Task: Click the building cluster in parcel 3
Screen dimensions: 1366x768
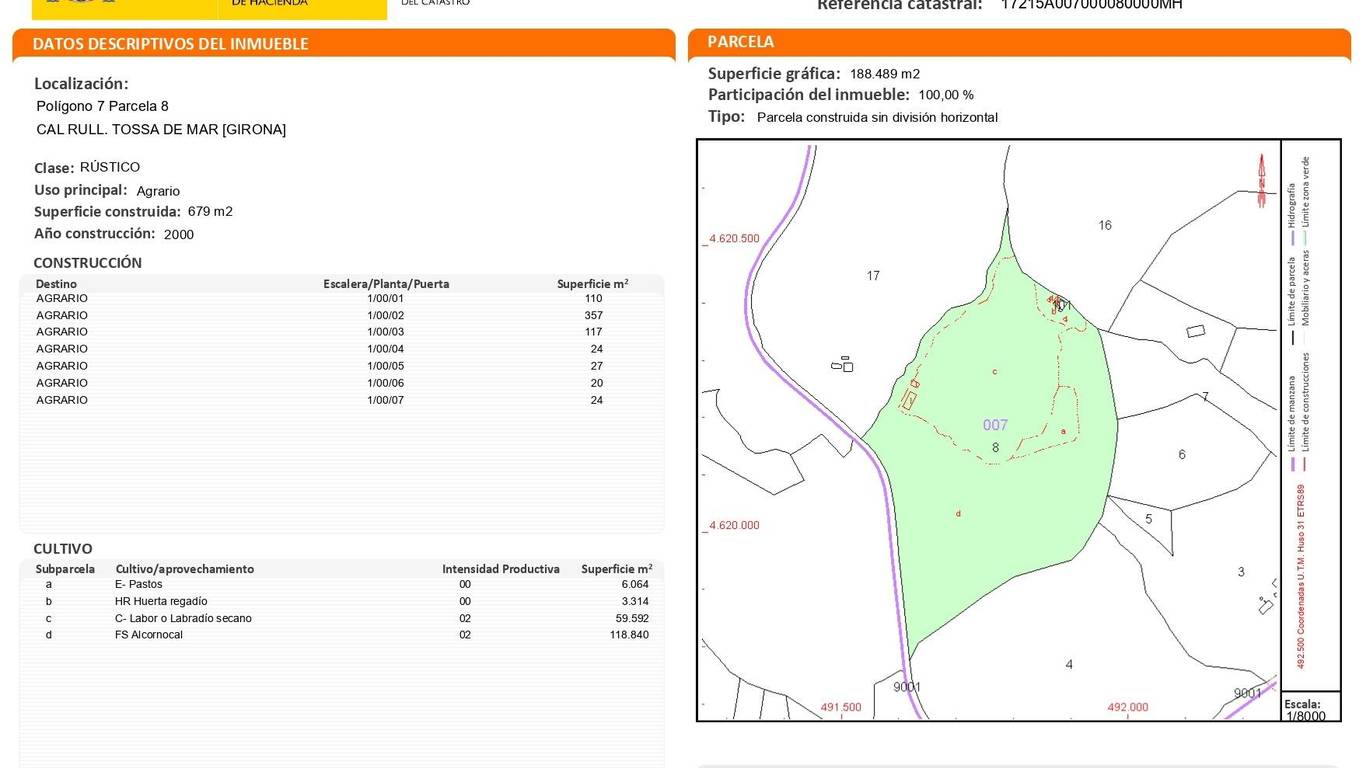Action: click(x=1267, y=603)
